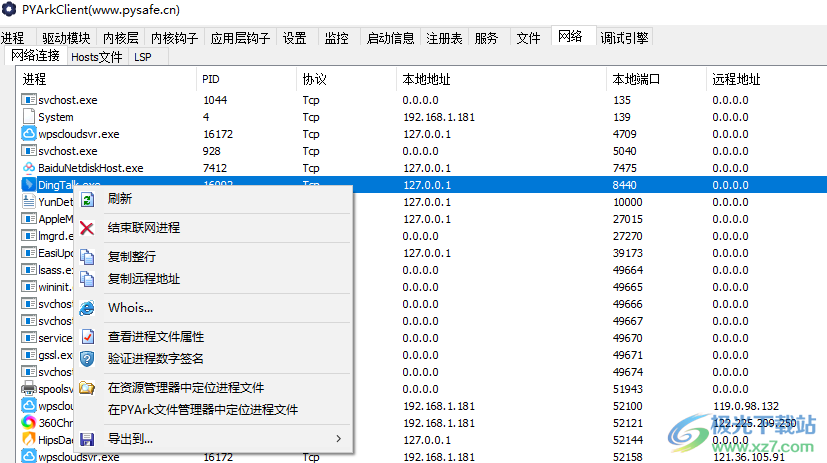This screenshot has height=463, width=827.
Task: Sort by the 本地地址 column header
Action: (501, 79)
